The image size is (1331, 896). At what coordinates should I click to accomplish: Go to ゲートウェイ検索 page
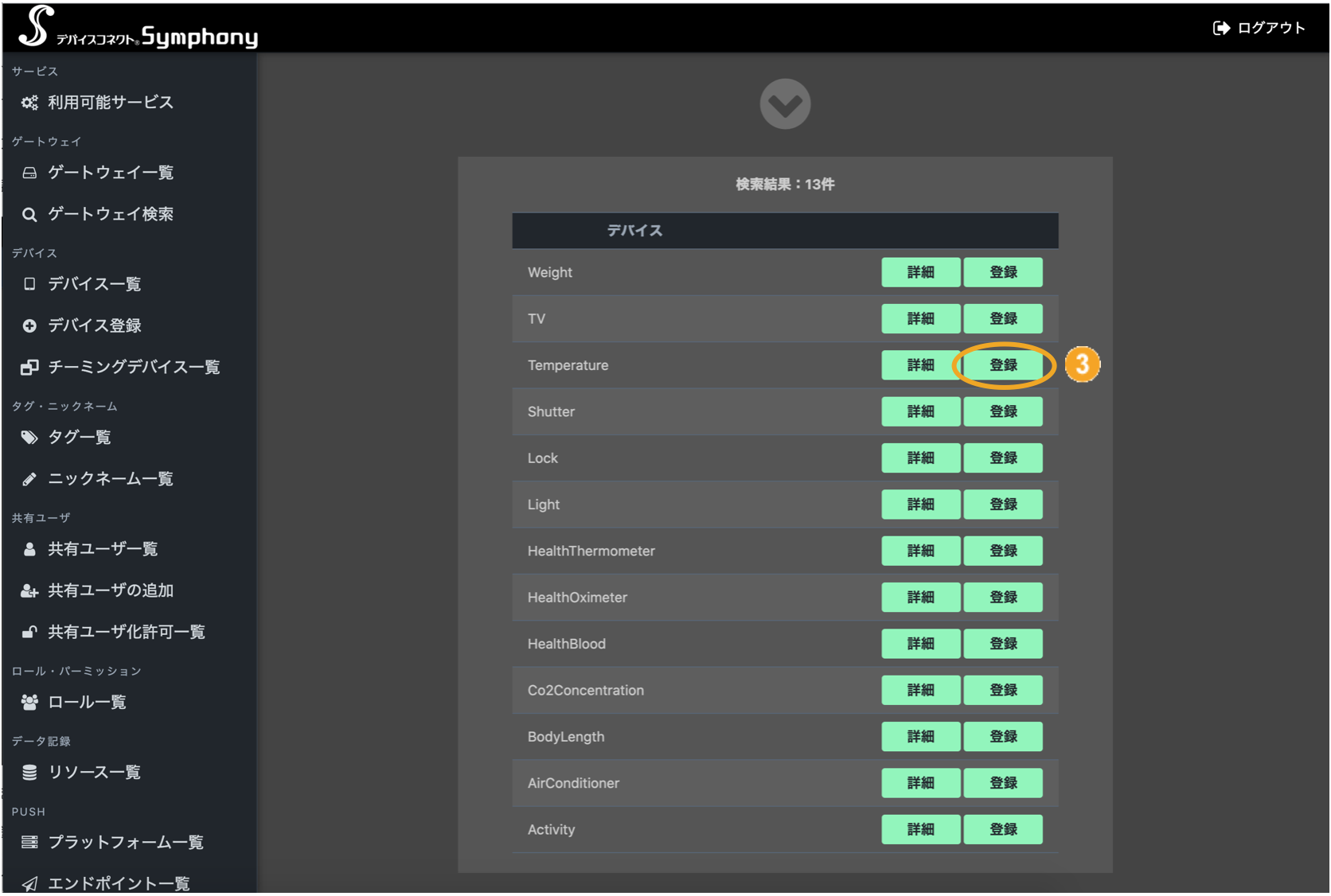tap(110, 214)
